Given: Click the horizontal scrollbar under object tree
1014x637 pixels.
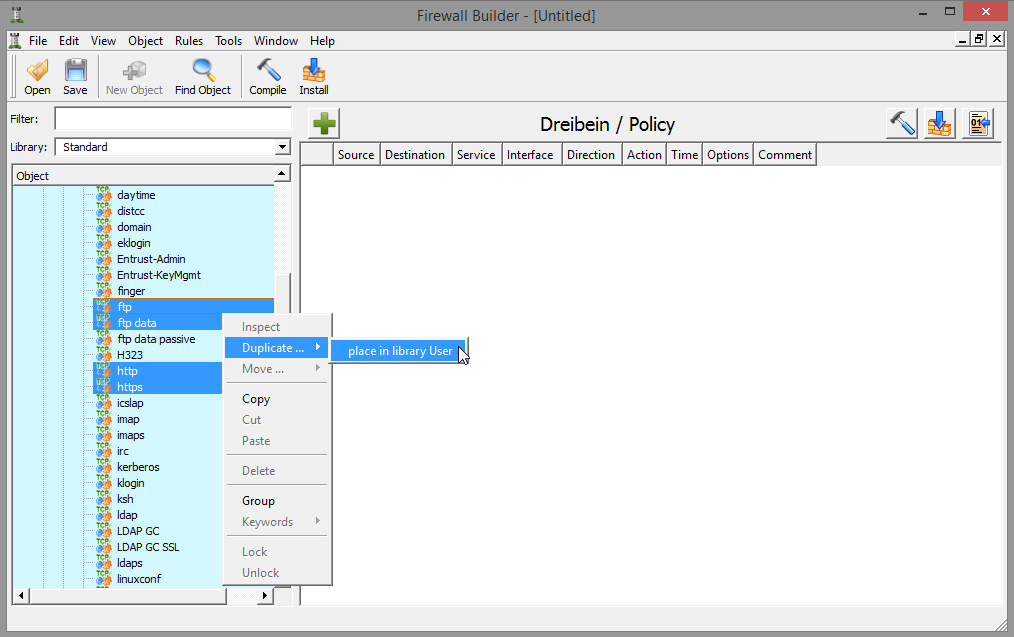Looking at the screenshot, I should pyautogui.click(x=140, y=596).
